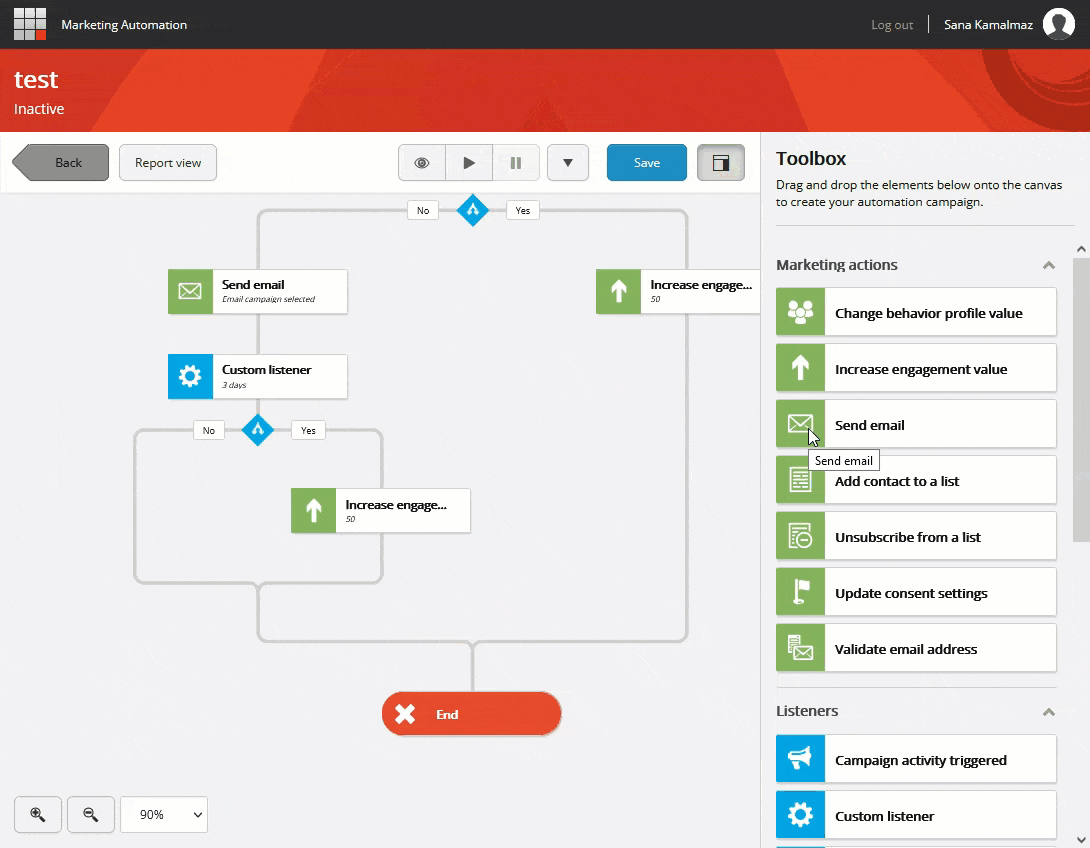
Task: Select the top decision point diamond
Action: click(473, 210)
